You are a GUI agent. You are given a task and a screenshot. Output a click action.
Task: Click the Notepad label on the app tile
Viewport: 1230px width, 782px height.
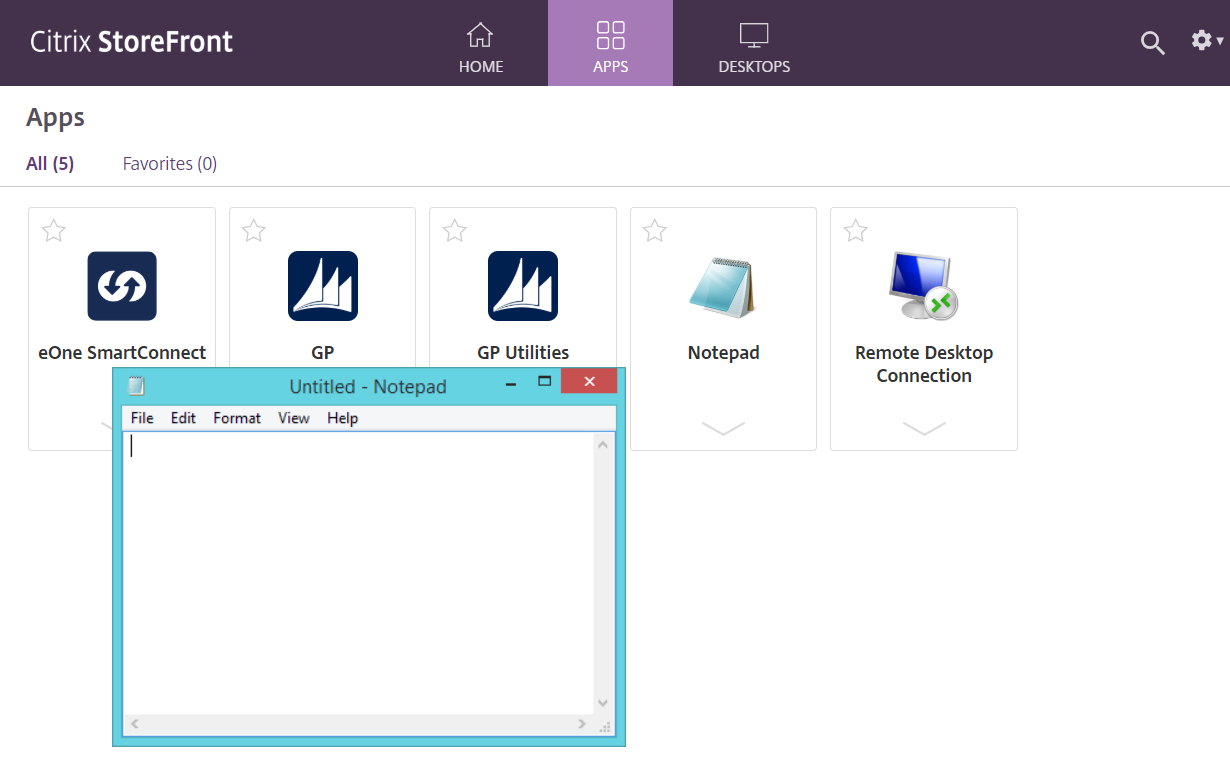pyautogui.click(x=723, y=353)
